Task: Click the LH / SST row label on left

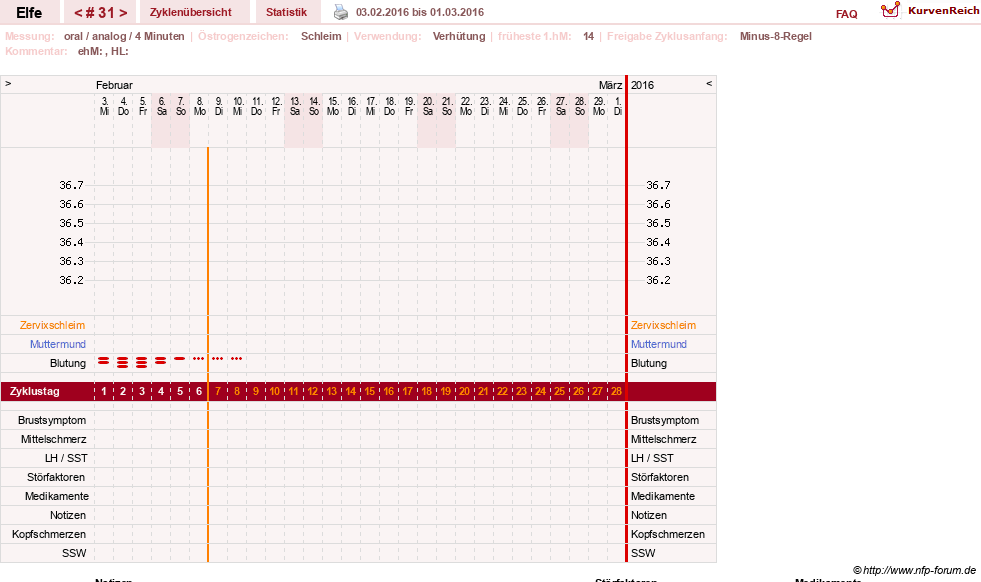Action: (66, 458)
